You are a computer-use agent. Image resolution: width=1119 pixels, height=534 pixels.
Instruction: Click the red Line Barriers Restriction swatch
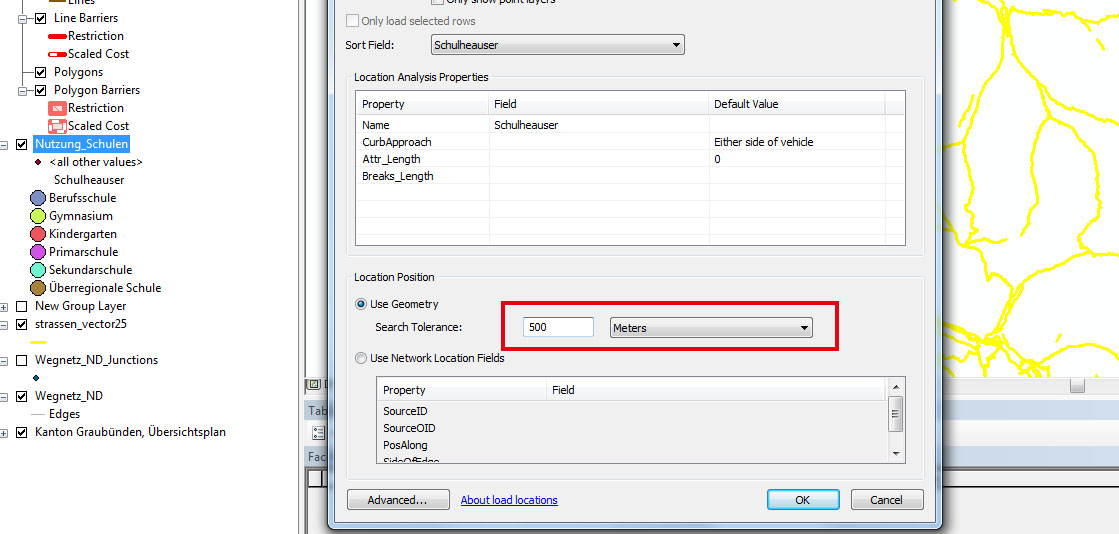pyautogui.click(x=57, y=36)
